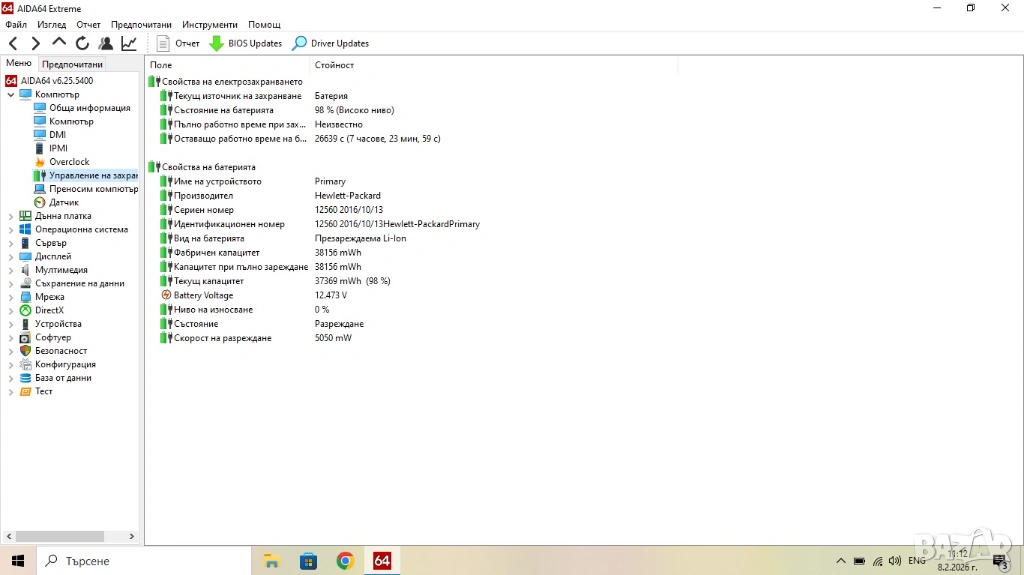This screenshot has height=575, width=1024.
Task: Open the graph chart icon in toolbar
Action: point(129,43)
